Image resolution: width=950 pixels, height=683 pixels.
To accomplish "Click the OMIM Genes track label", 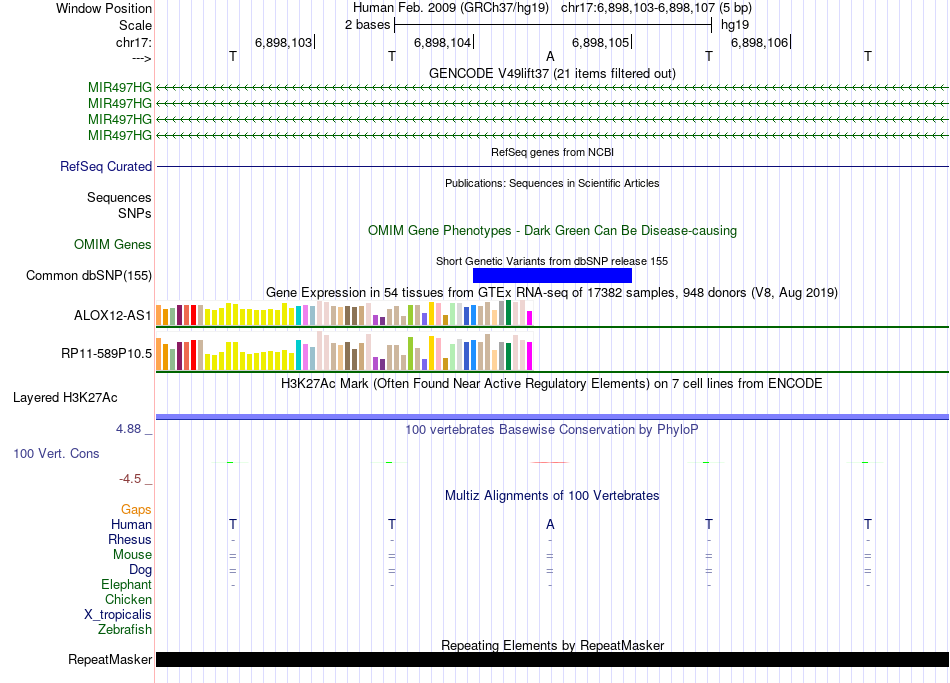I will click(x=112, y=244).
